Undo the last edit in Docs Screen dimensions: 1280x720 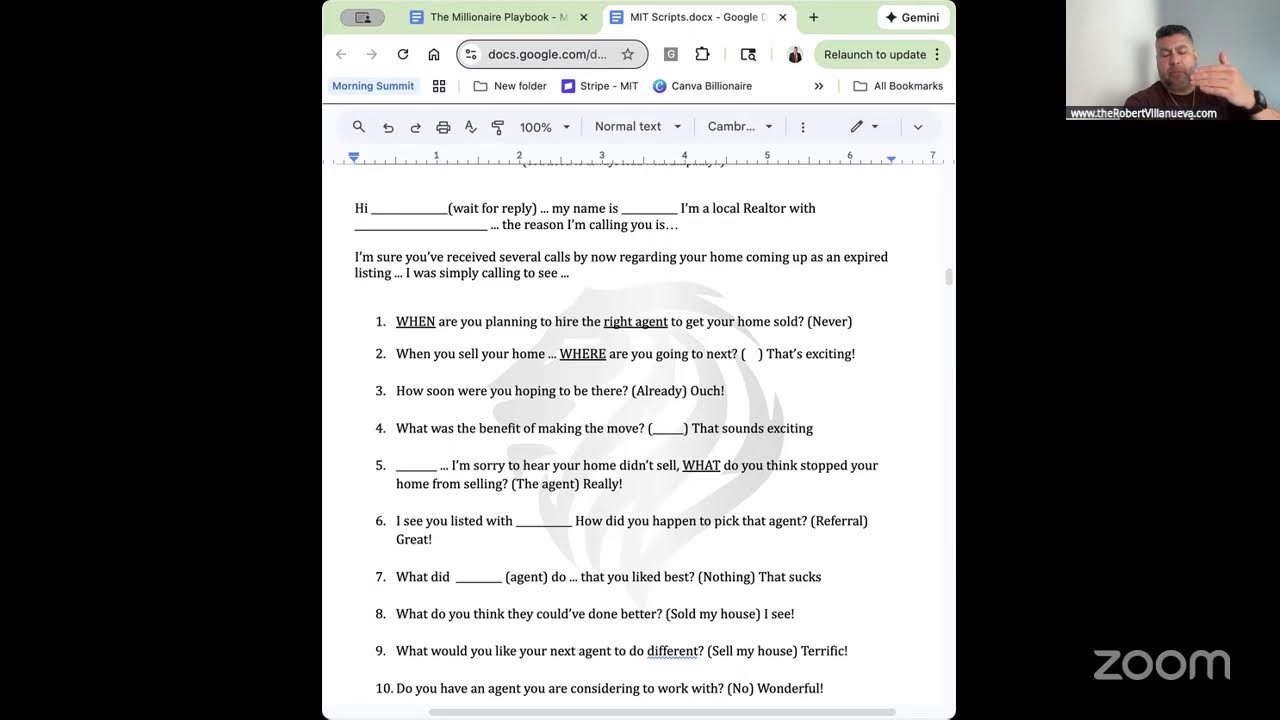[388, 127]
